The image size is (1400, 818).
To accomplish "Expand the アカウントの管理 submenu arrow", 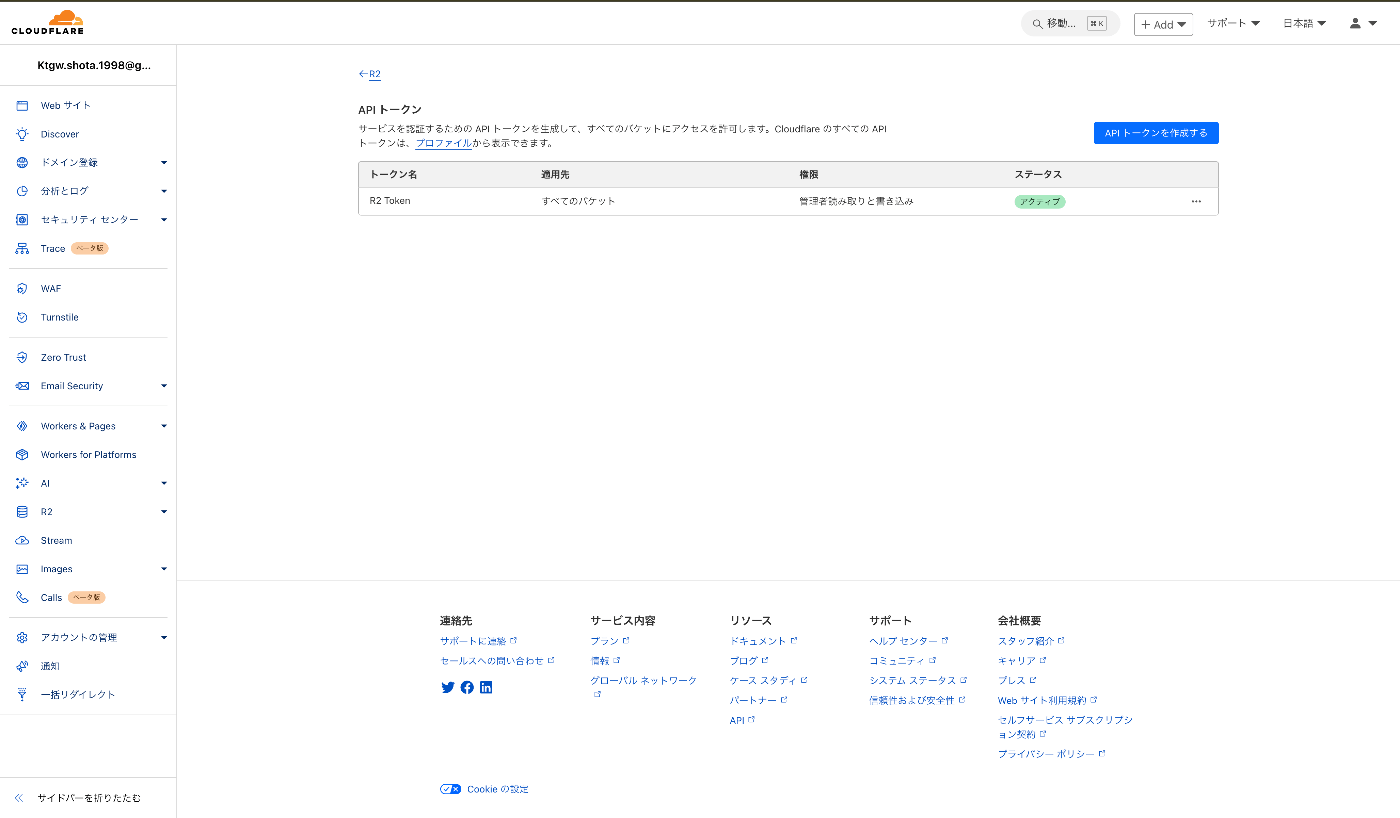I will (x=164, y=637).
